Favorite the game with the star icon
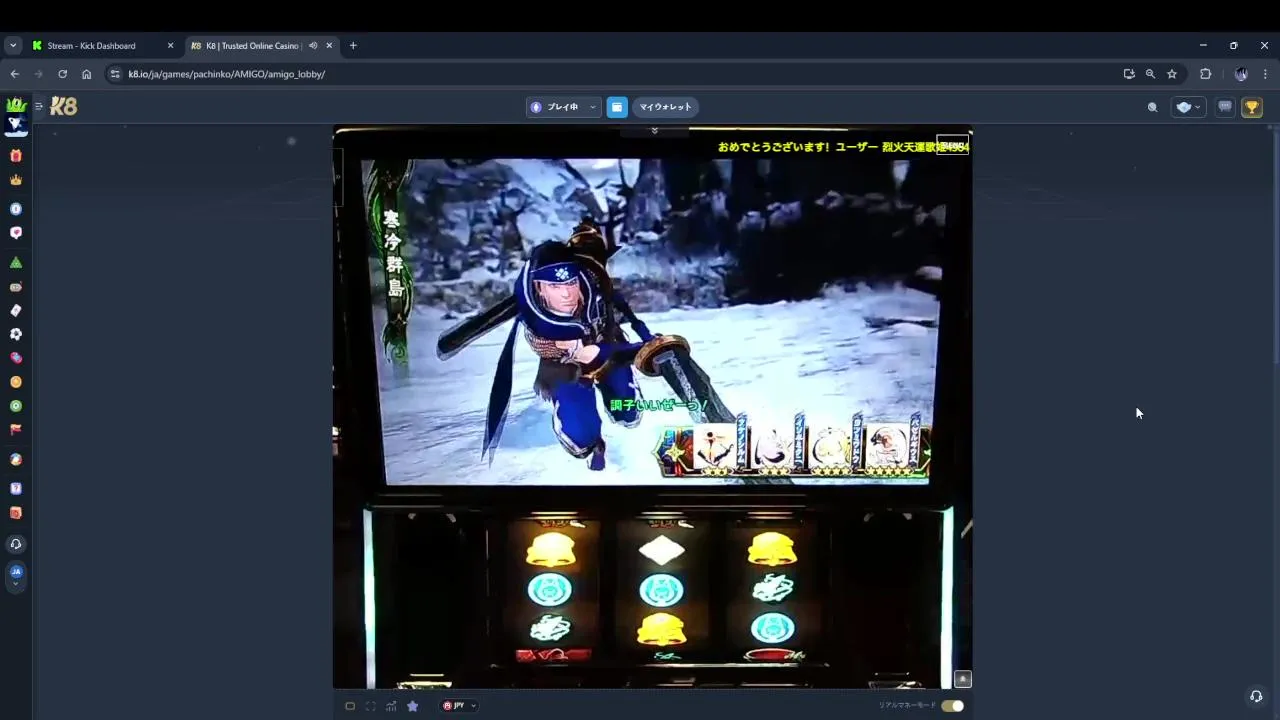Image resolution: width=1280 pixels, height=720 pixels. coord(412,706)
